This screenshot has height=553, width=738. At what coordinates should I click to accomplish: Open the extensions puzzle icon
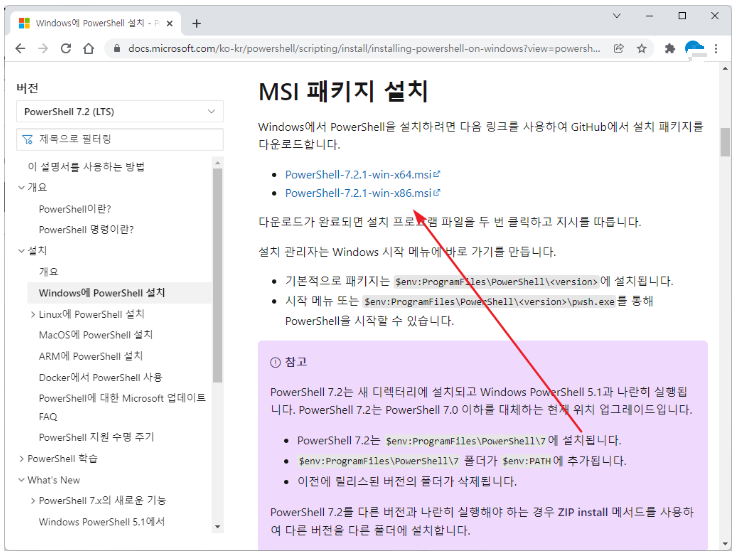[669, 48]
